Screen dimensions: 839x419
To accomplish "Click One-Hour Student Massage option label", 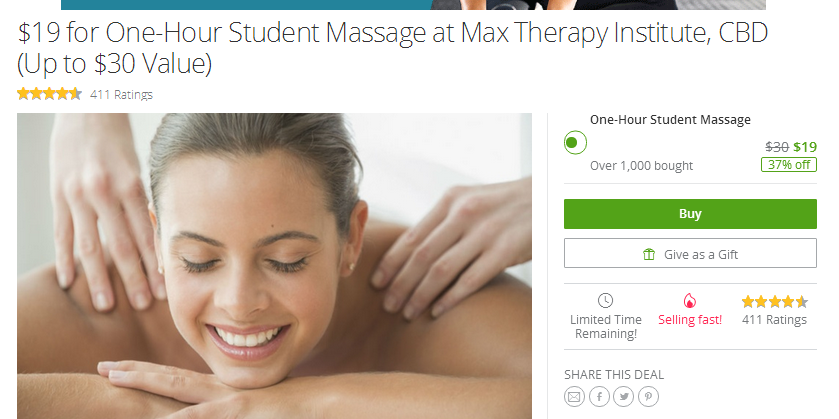I will (x=670, y=120).
